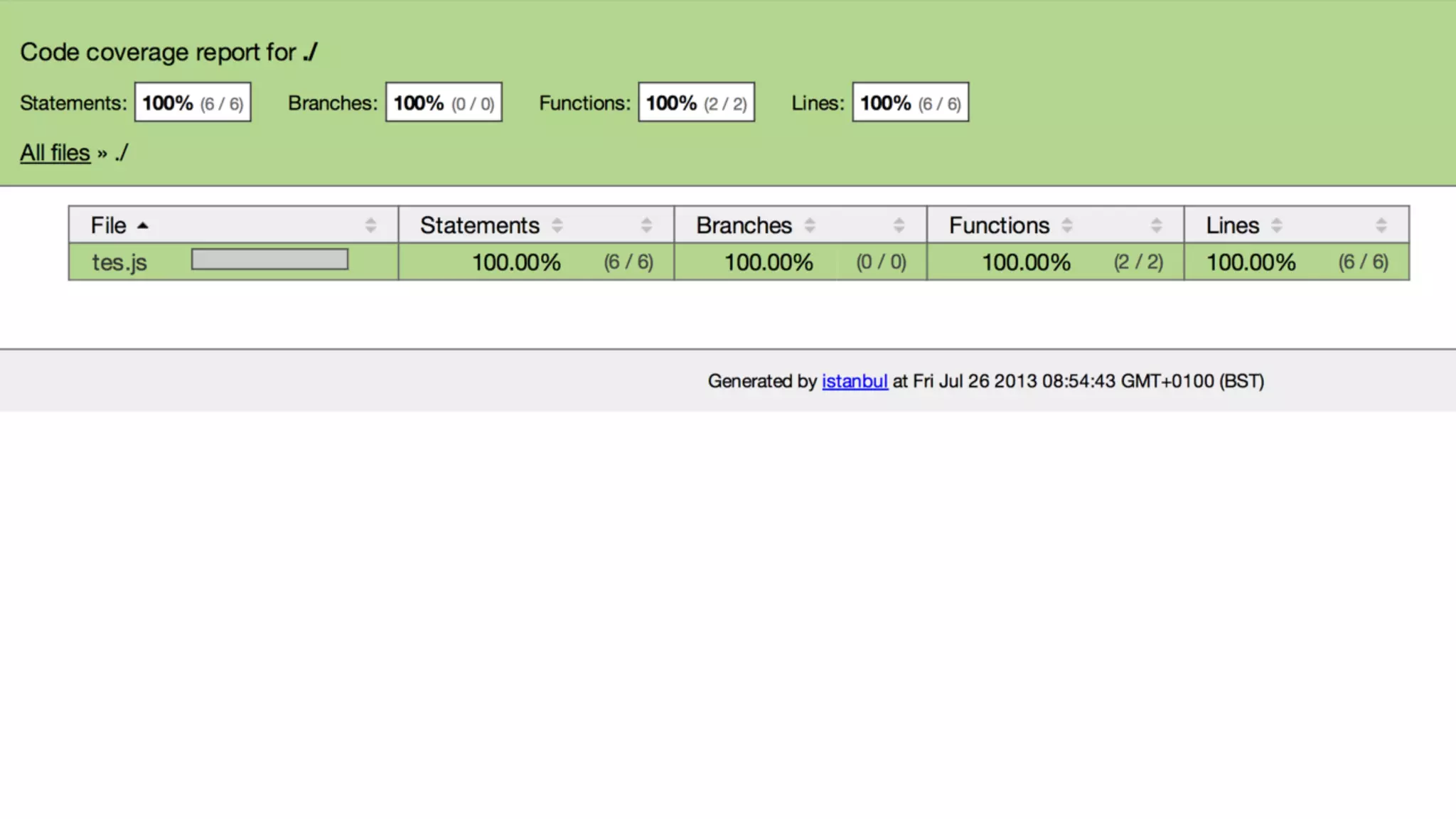
Task: Click the Branches 100% (0 / 0) summary box
Action: pyautogui.click(x=444, y=102)
